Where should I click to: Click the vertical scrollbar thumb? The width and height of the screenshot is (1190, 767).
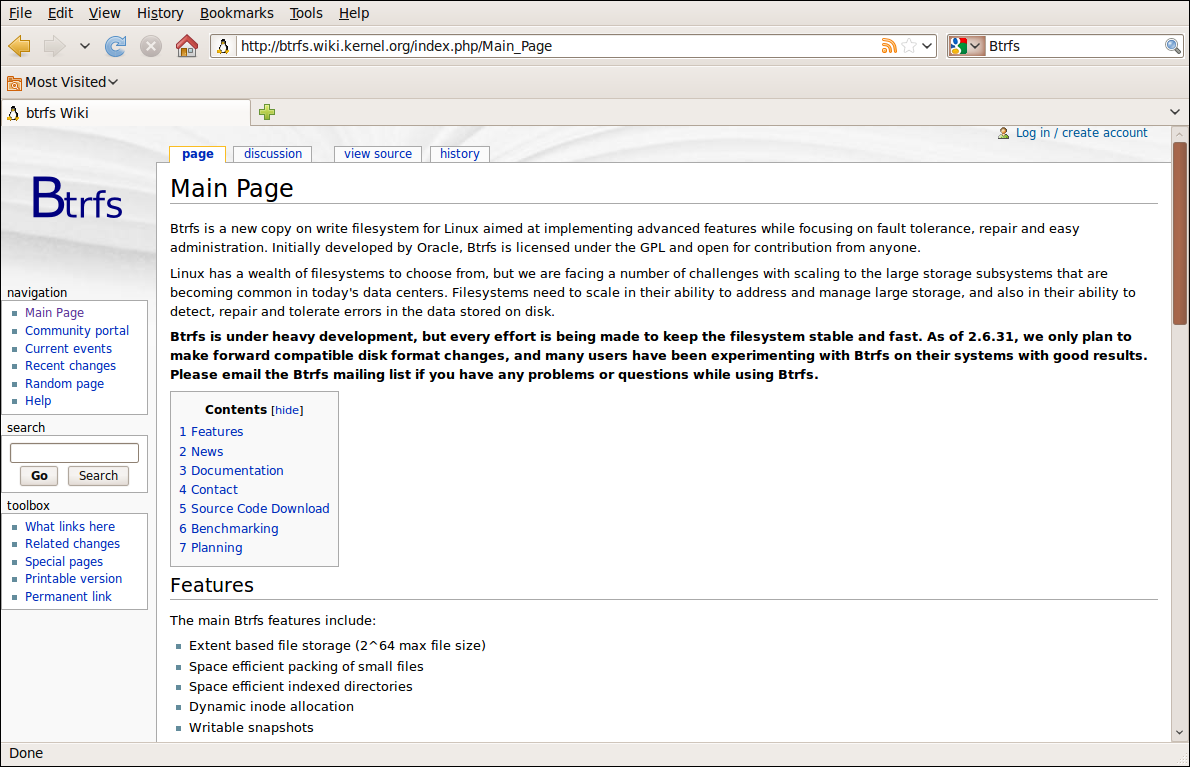[x=1179, y=233]
